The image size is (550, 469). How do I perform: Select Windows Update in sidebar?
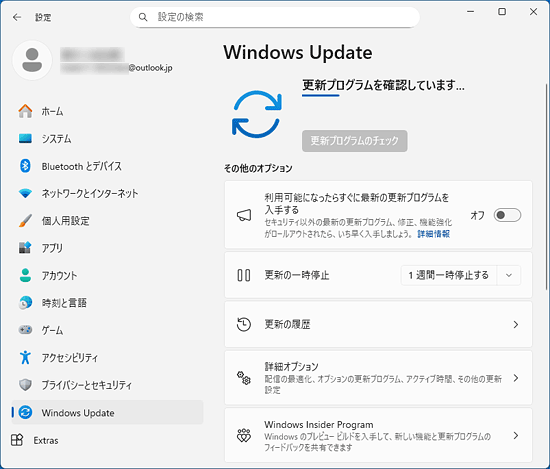[x=108, y=412]
